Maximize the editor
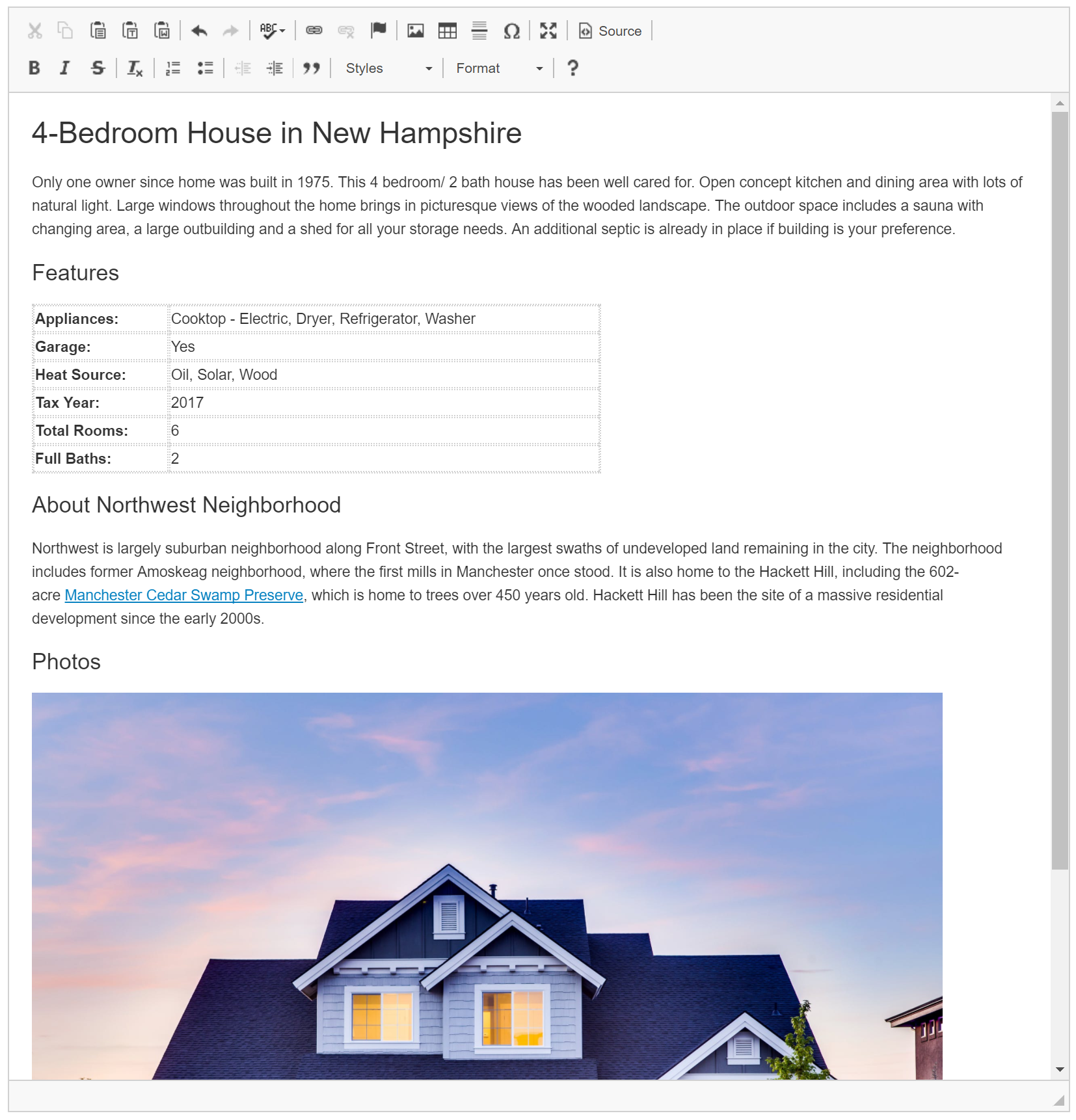The image size is (1076, 1120). (548, 31)
